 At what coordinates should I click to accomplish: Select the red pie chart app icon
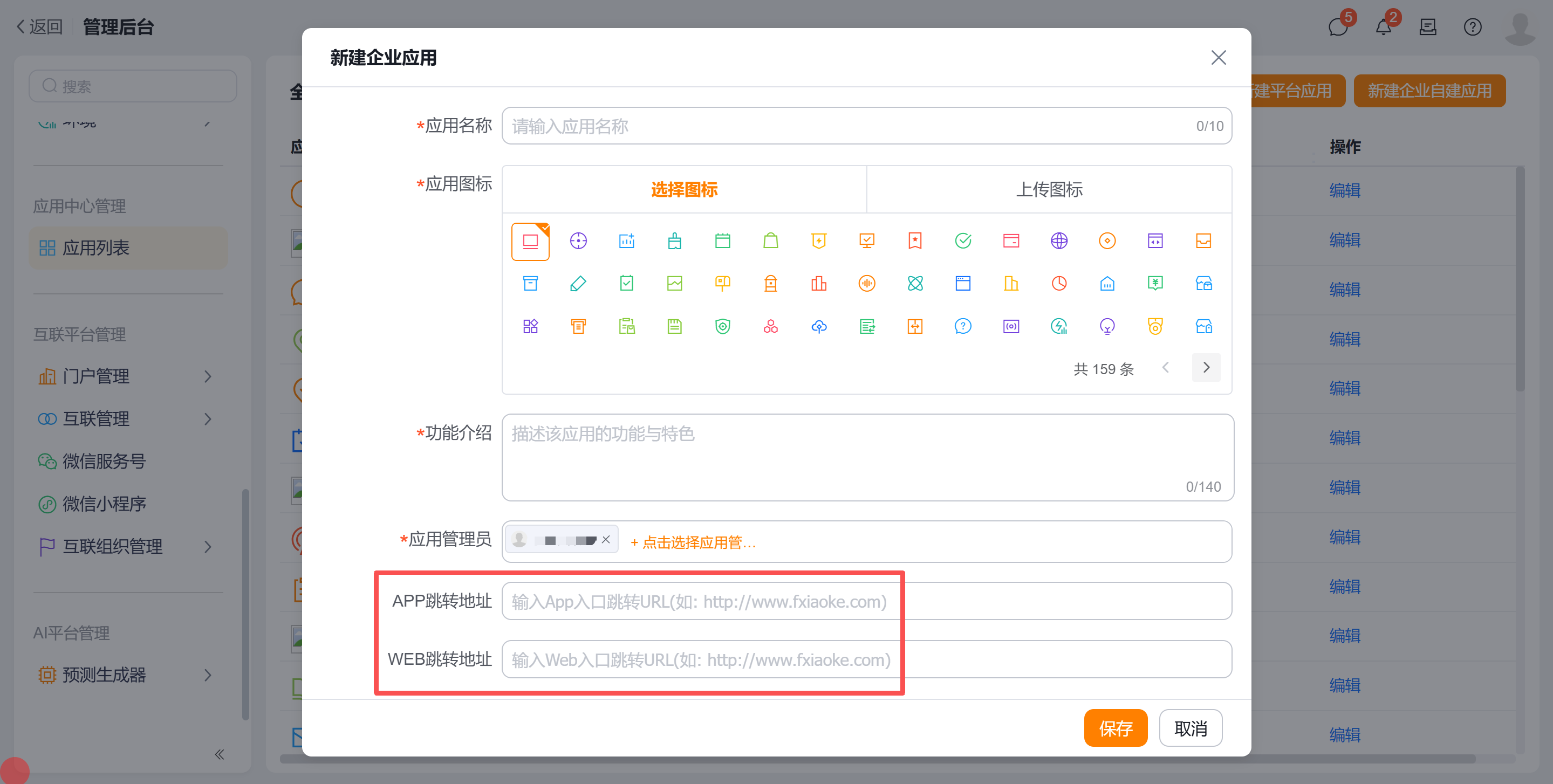1059,283
